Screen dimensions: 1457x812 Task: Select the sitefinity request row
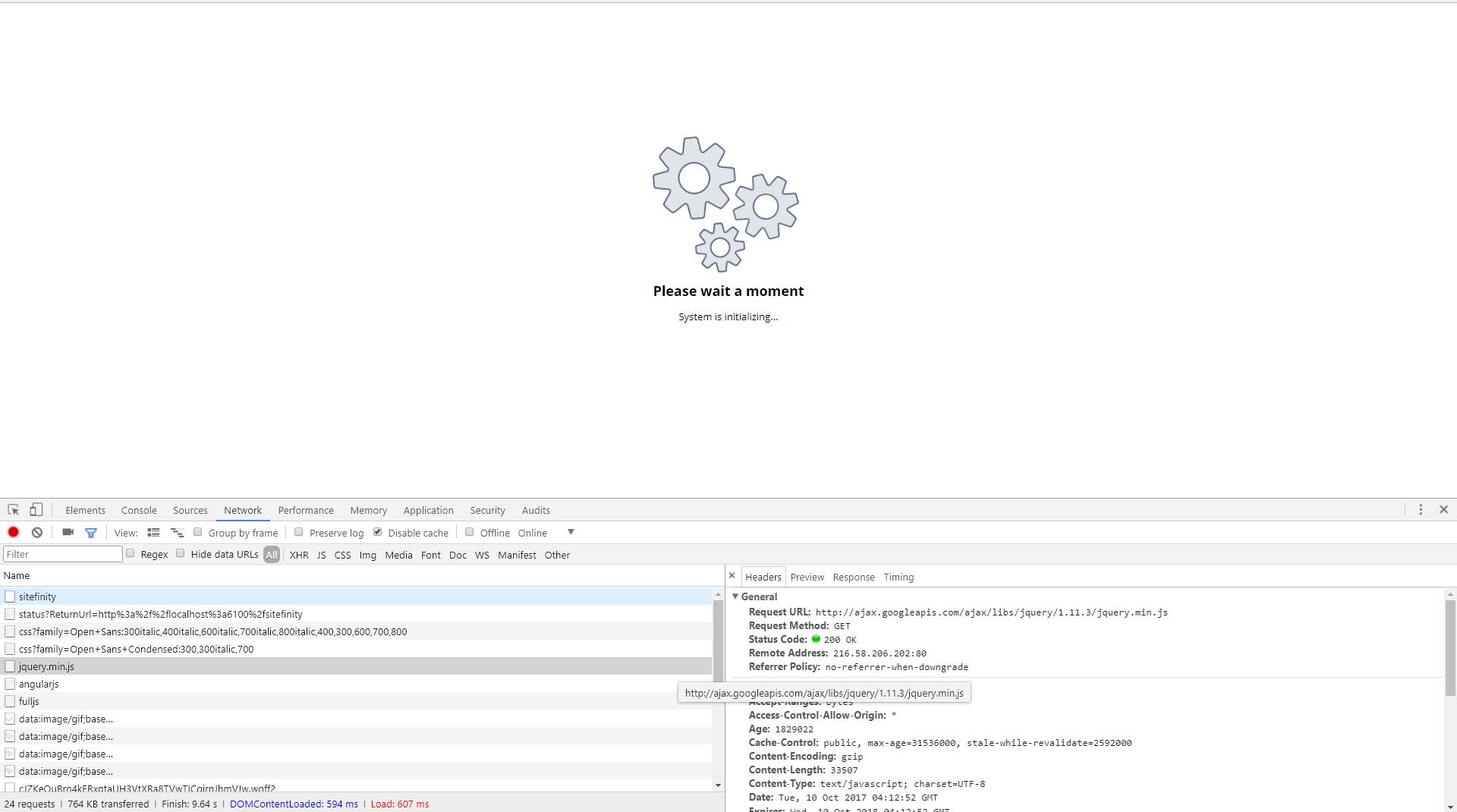[356, 596]
